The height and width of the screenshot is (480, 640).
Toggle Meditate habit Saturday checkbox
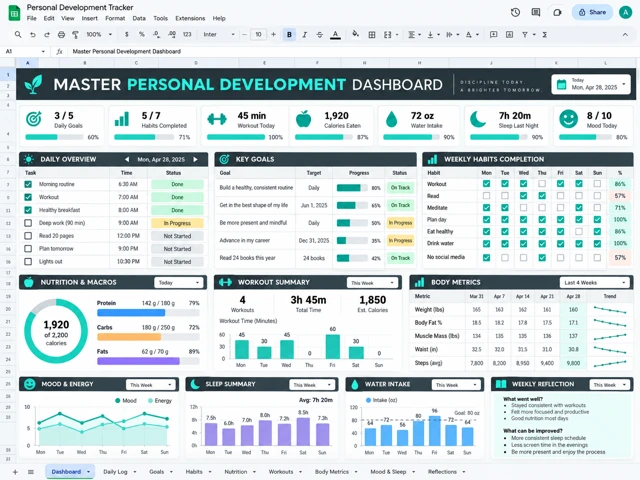click(x=579, y=207)
